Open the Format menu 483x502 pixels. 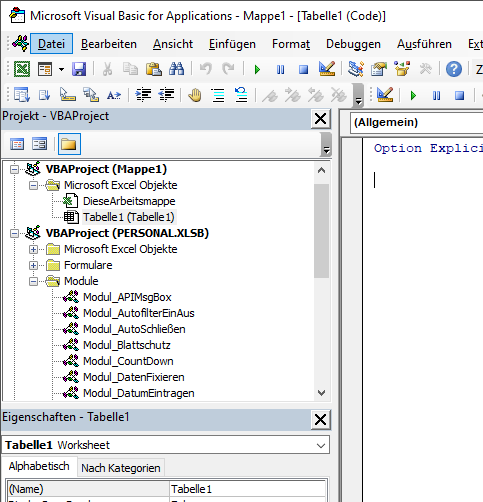click(291, 44)
